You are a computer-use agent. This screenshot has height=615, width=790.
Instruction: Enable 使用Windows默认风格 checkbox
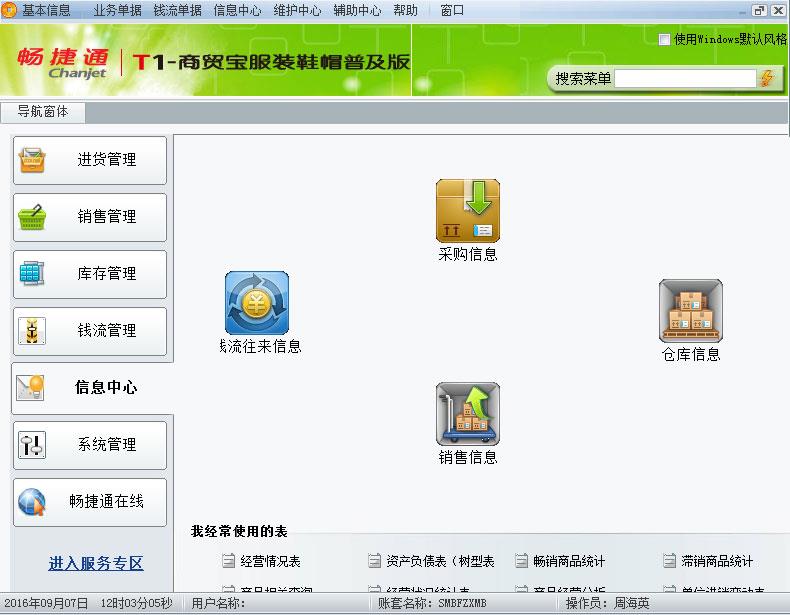click(665, 39)
